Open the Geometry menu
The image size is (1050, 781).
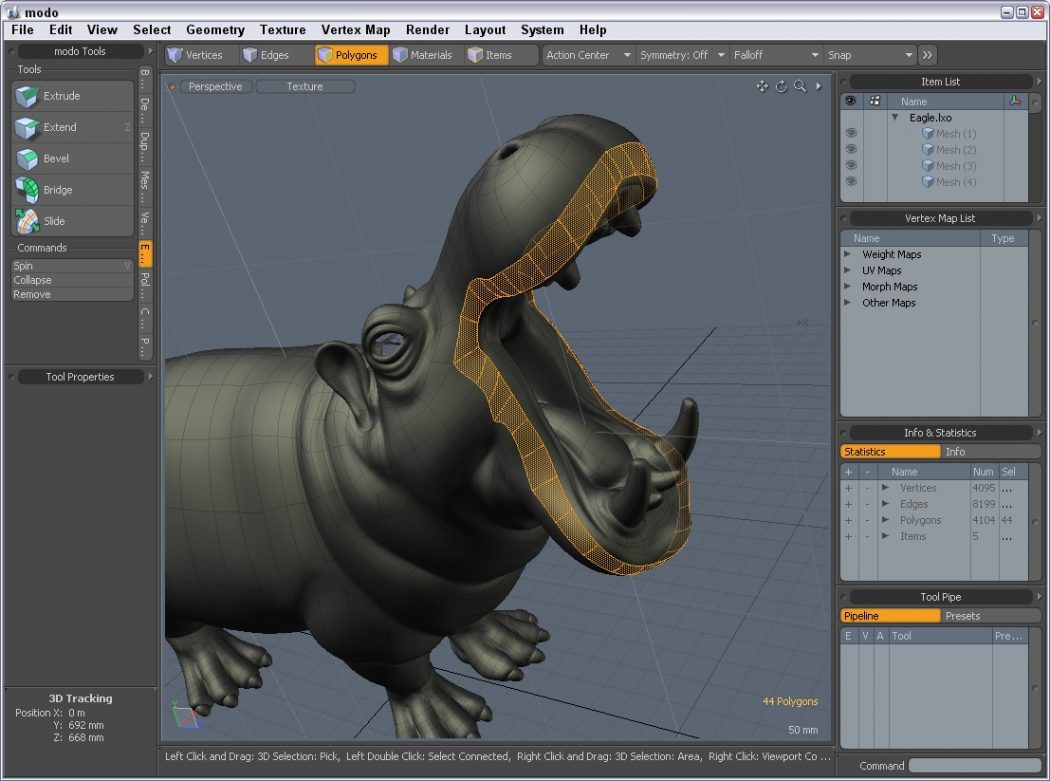pyautogui.click(x=215, y=30)
